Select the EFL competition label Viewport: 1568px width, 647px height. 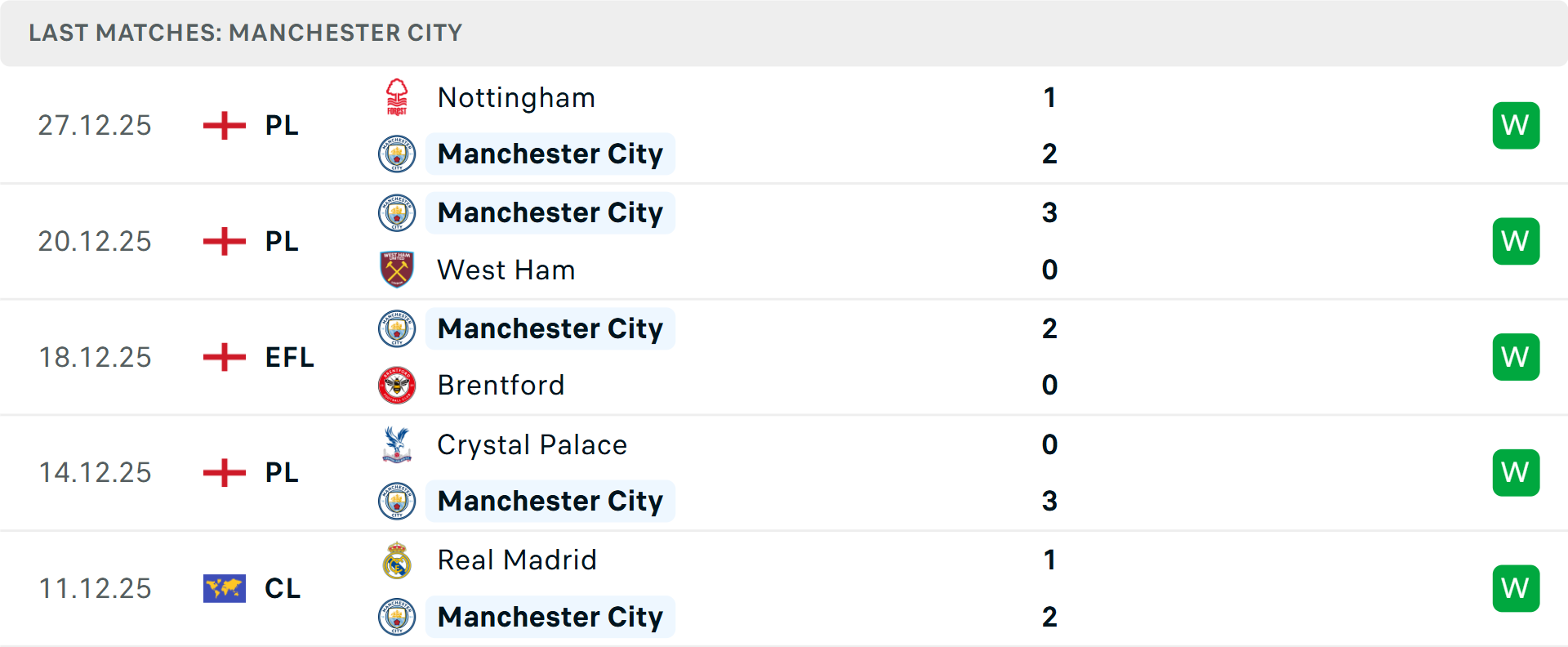tap(289, 357)
